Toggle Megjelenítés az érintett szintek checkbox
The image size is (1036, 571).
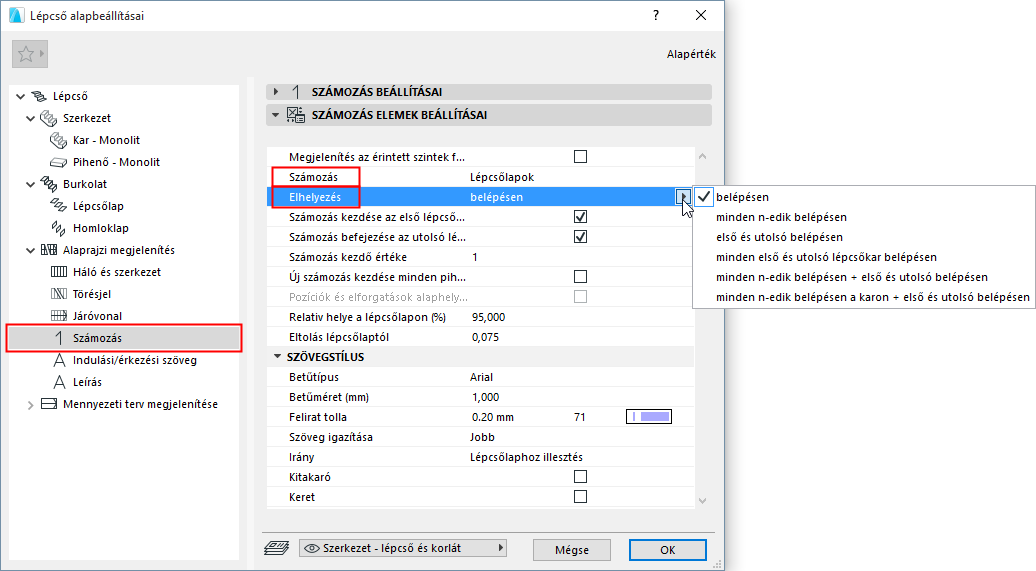pos(580,157)
